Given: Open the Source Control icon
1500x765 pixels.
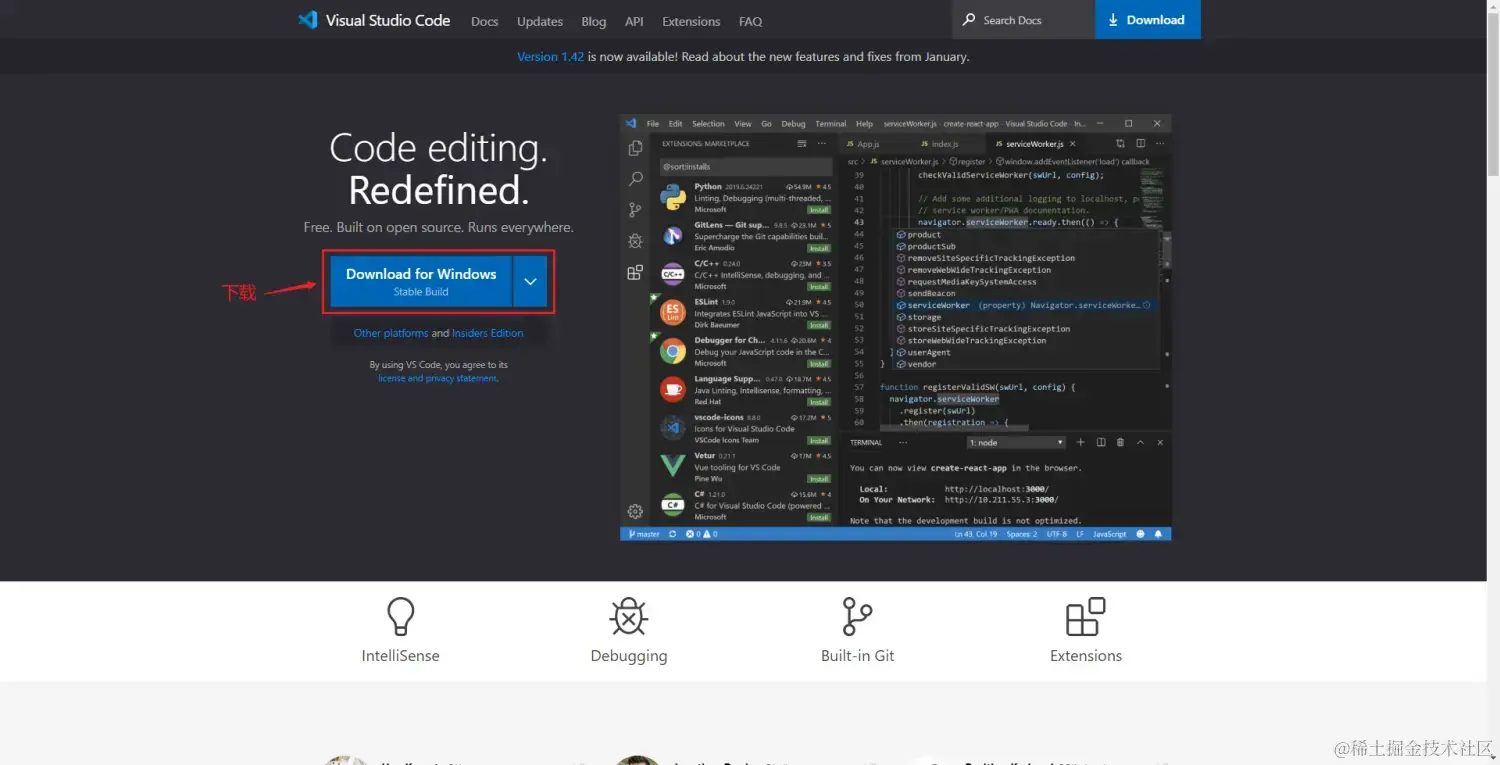Looking at the screenshot, I should [x=635, y=210].
